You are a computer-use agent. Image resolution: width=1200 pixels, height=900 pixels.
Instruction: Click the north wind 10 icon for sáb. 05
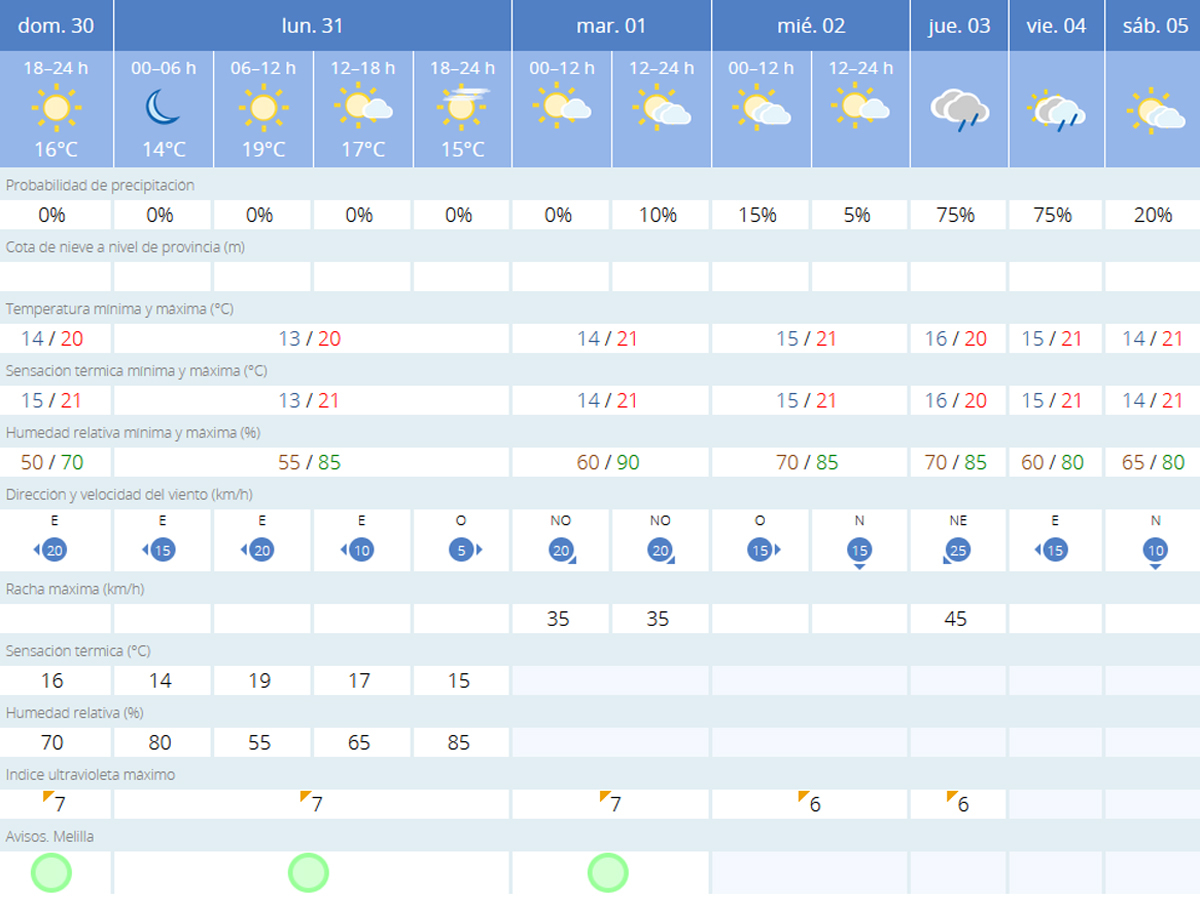click(1155, 554)
